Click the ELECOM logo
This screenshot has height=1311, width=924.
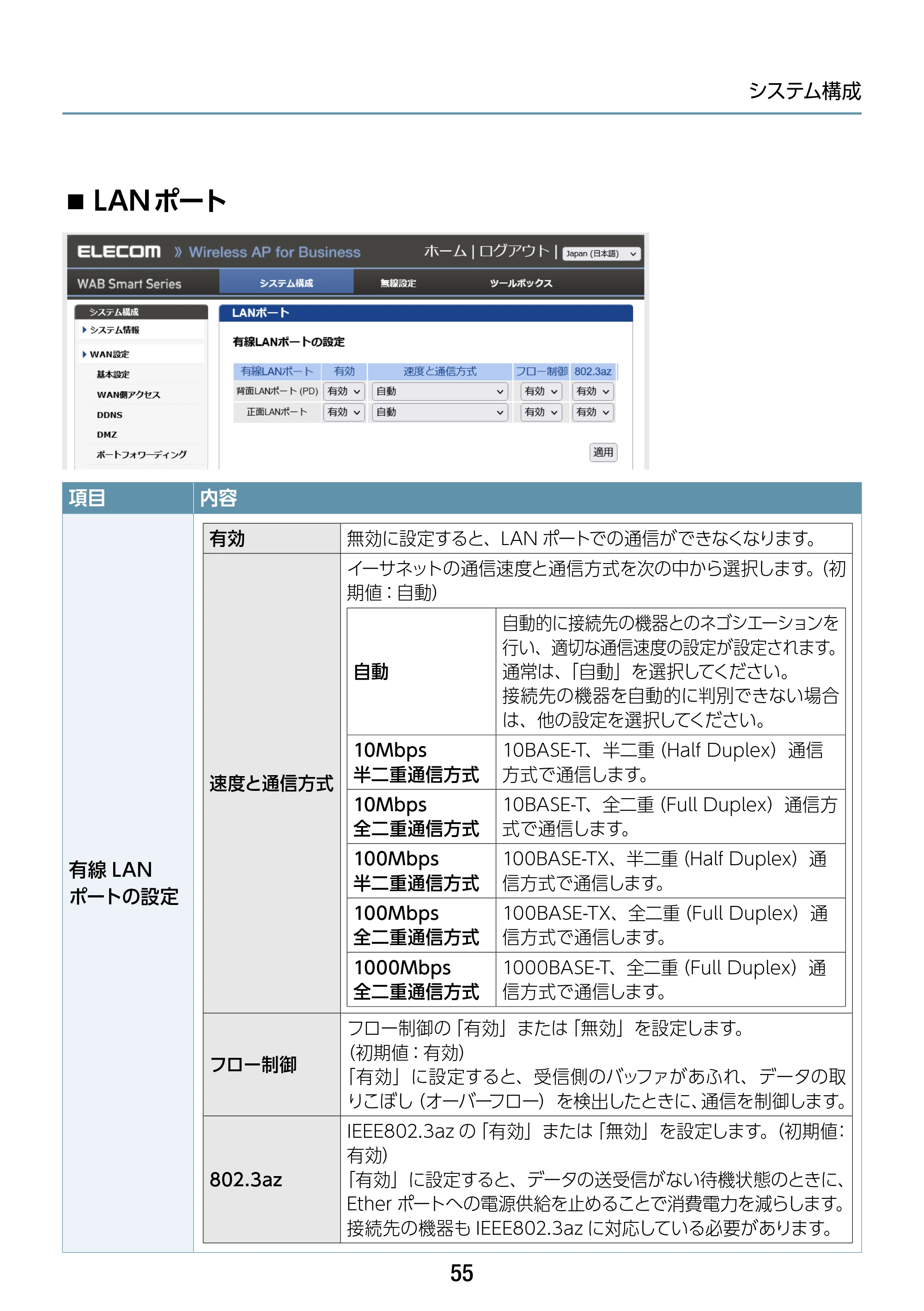[119, 252]
